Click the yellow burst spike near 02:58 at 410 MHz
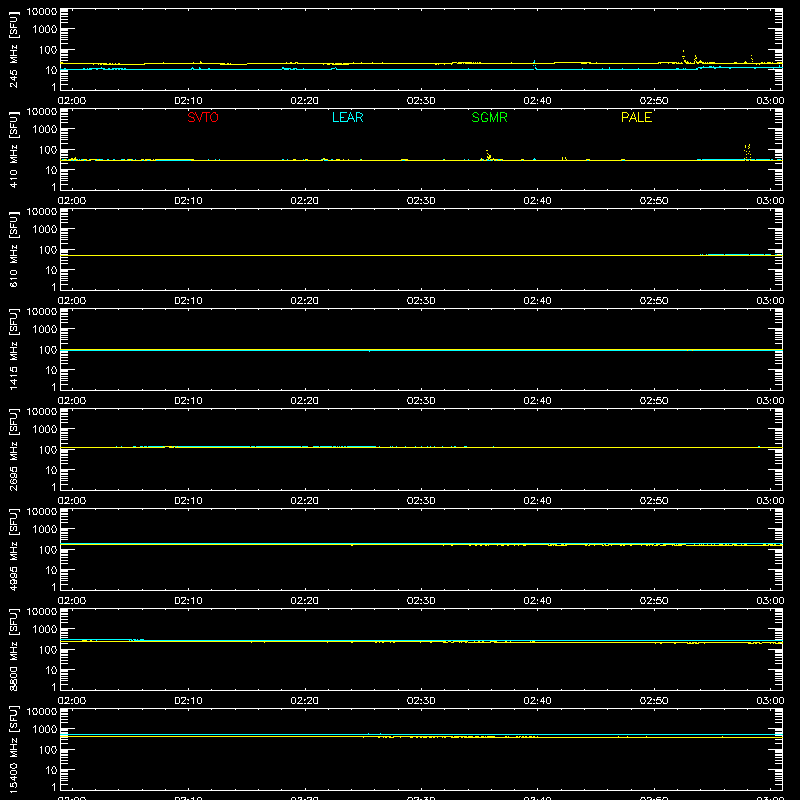The image size is (800, 800). click(747, 152)
